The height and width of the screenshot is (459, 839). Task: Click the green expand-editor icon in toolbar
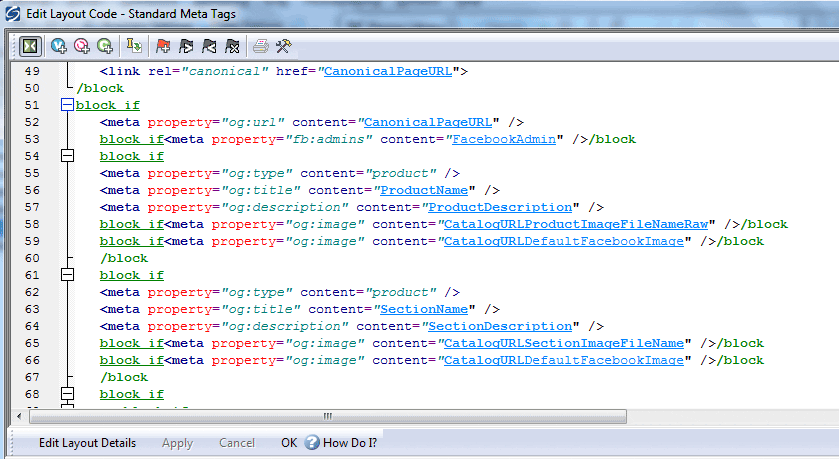pos(30,45)
